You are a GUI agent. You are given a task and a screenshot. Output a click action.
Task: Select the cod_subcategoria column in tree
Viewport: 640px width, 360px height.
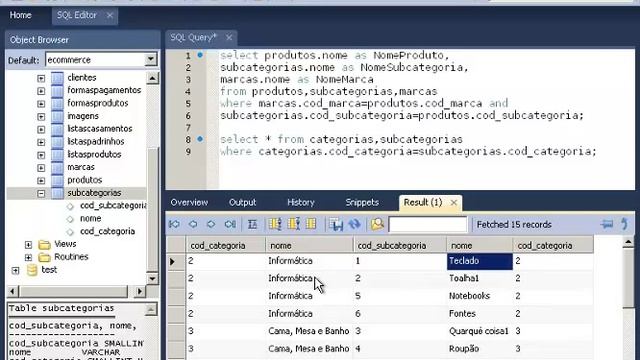point(113,205)
